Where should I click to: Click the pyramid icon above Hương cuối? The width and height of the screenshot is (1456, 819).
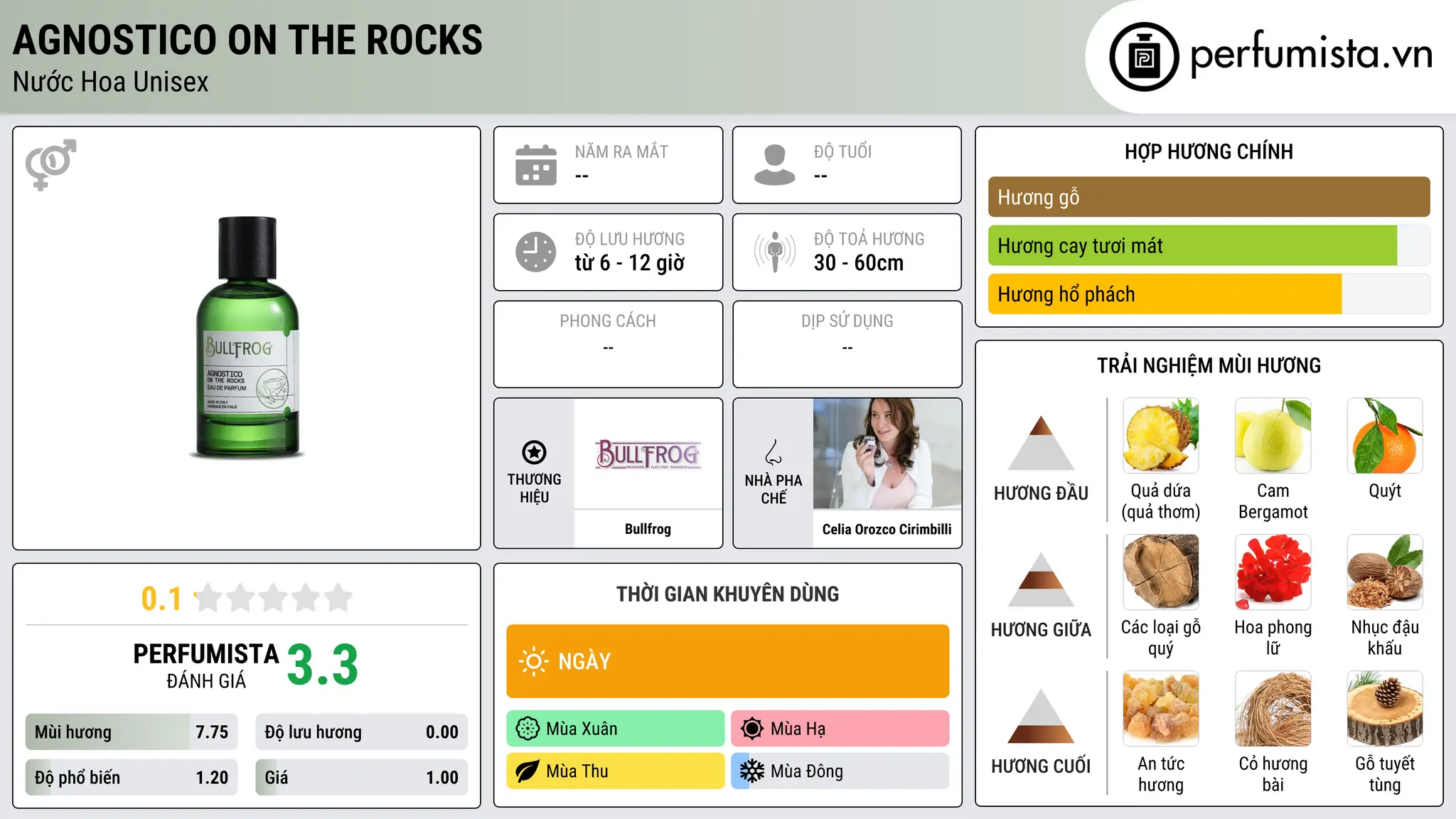(x=1041, y=716)
